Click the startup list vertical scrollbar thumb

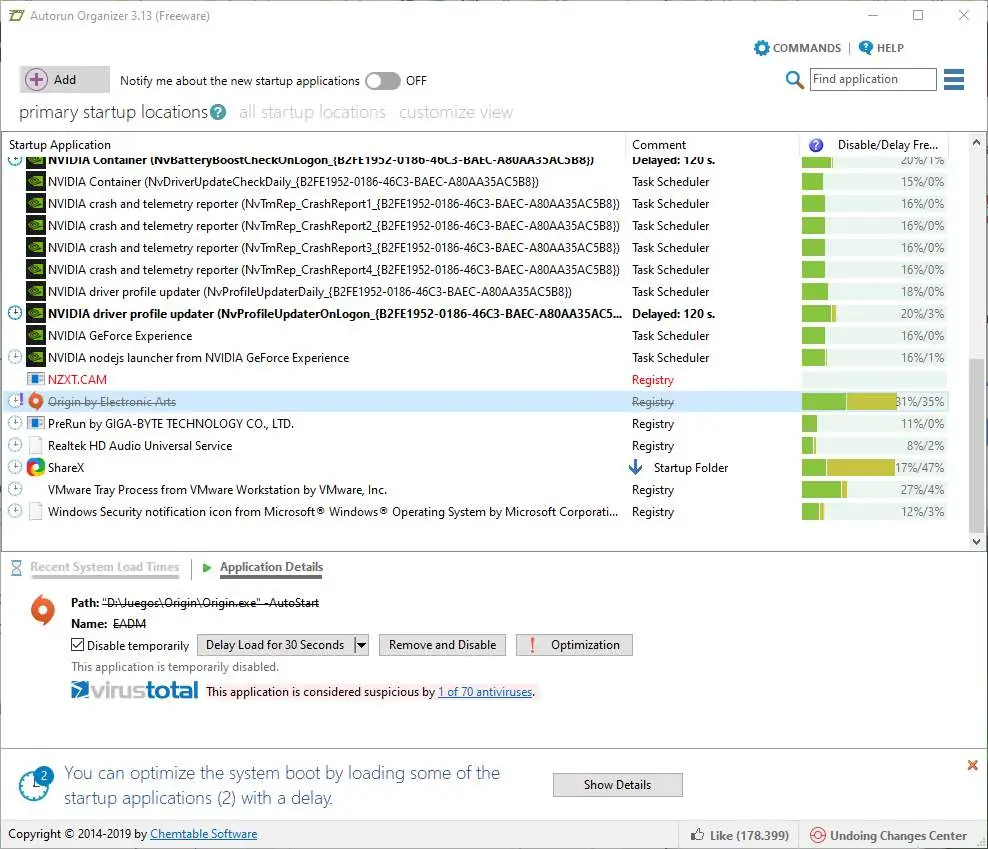point(976,444)
